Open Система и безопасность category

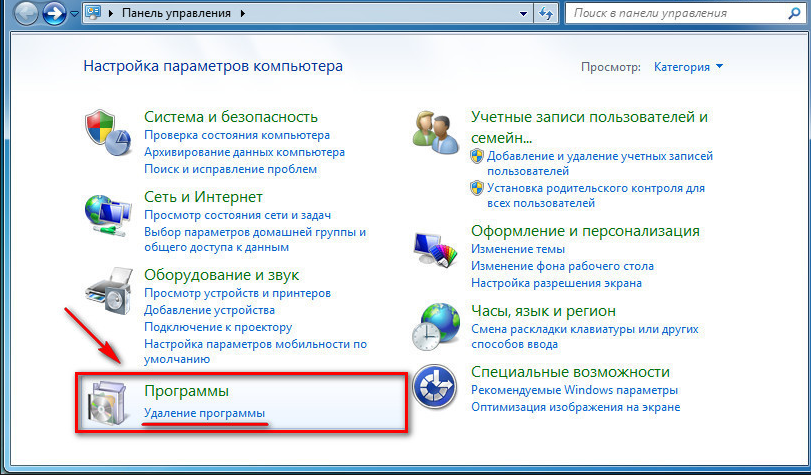(231, 117)
